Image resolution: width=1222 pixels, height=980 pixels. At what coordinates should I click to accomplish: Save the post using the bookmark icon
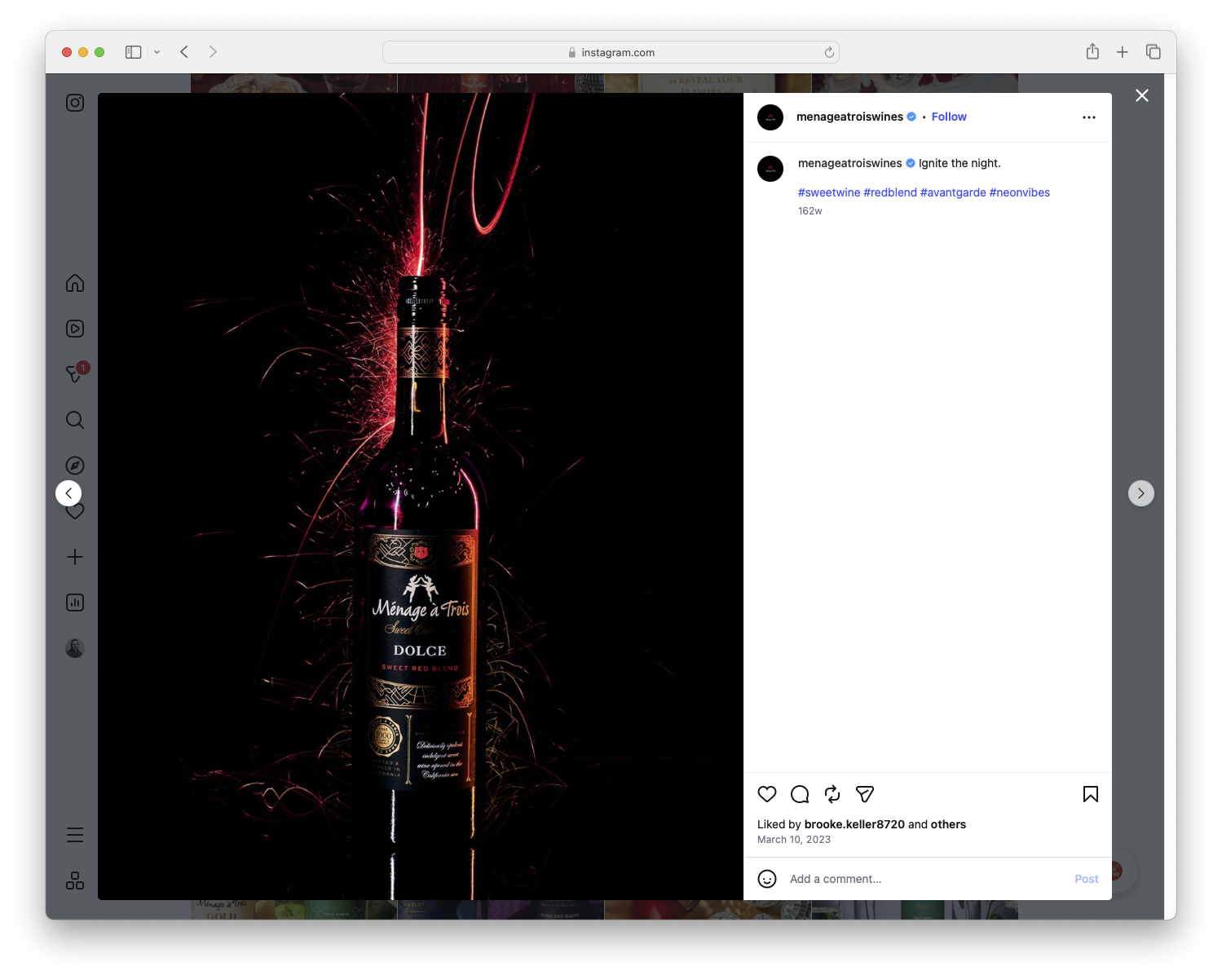point(1090,794)
